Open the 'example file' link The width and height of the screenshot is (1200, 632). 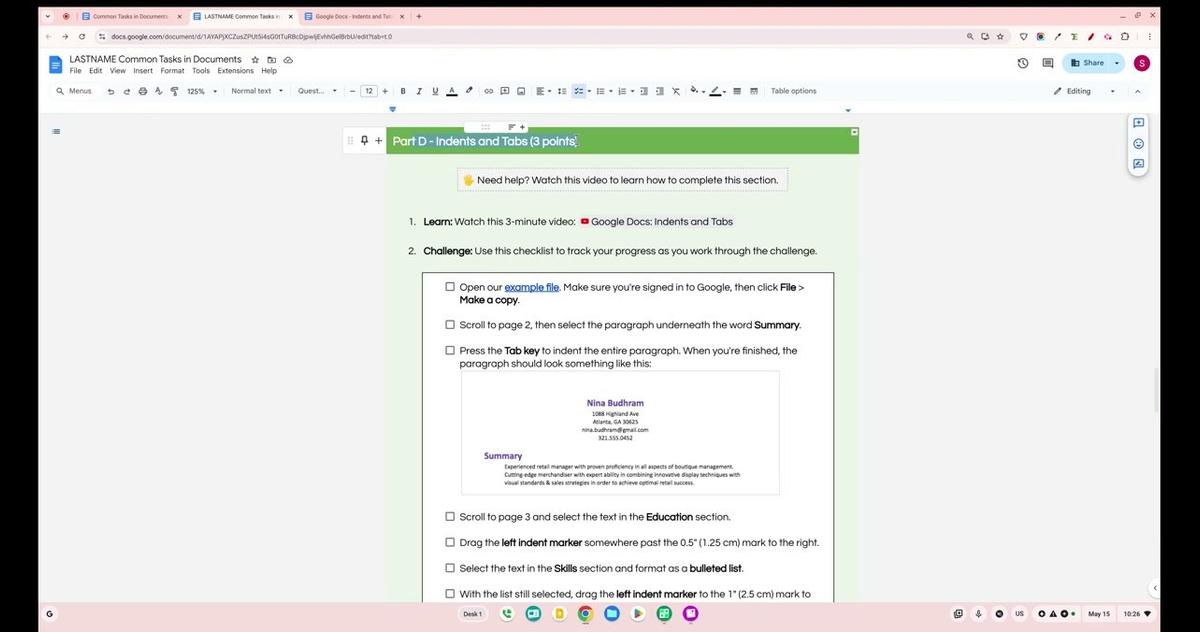click(531, 287)
